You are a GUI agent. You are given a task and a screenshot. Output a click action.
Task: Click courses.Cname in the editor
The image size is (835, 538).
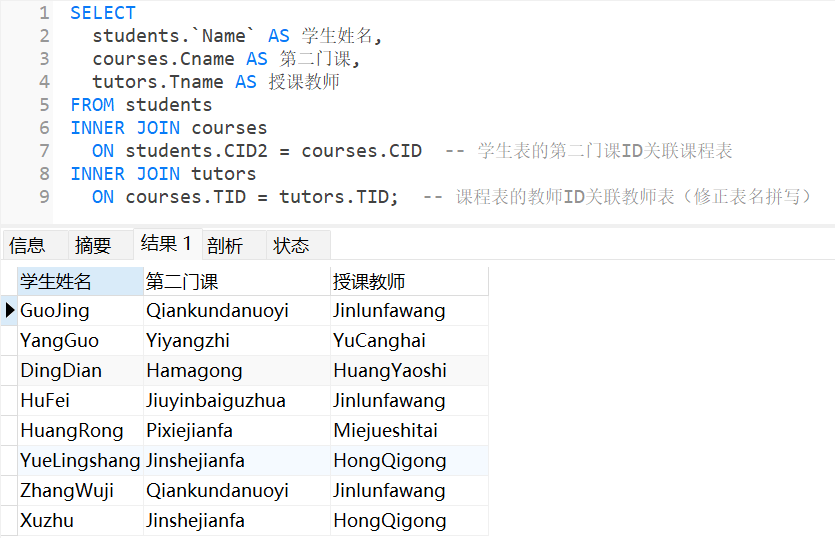click(163, 59)
